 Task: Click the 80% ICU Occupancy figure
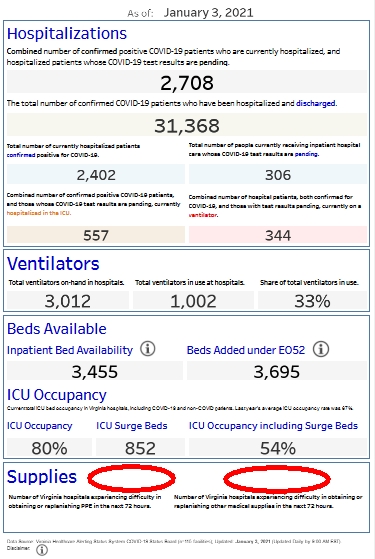(50, 447)
